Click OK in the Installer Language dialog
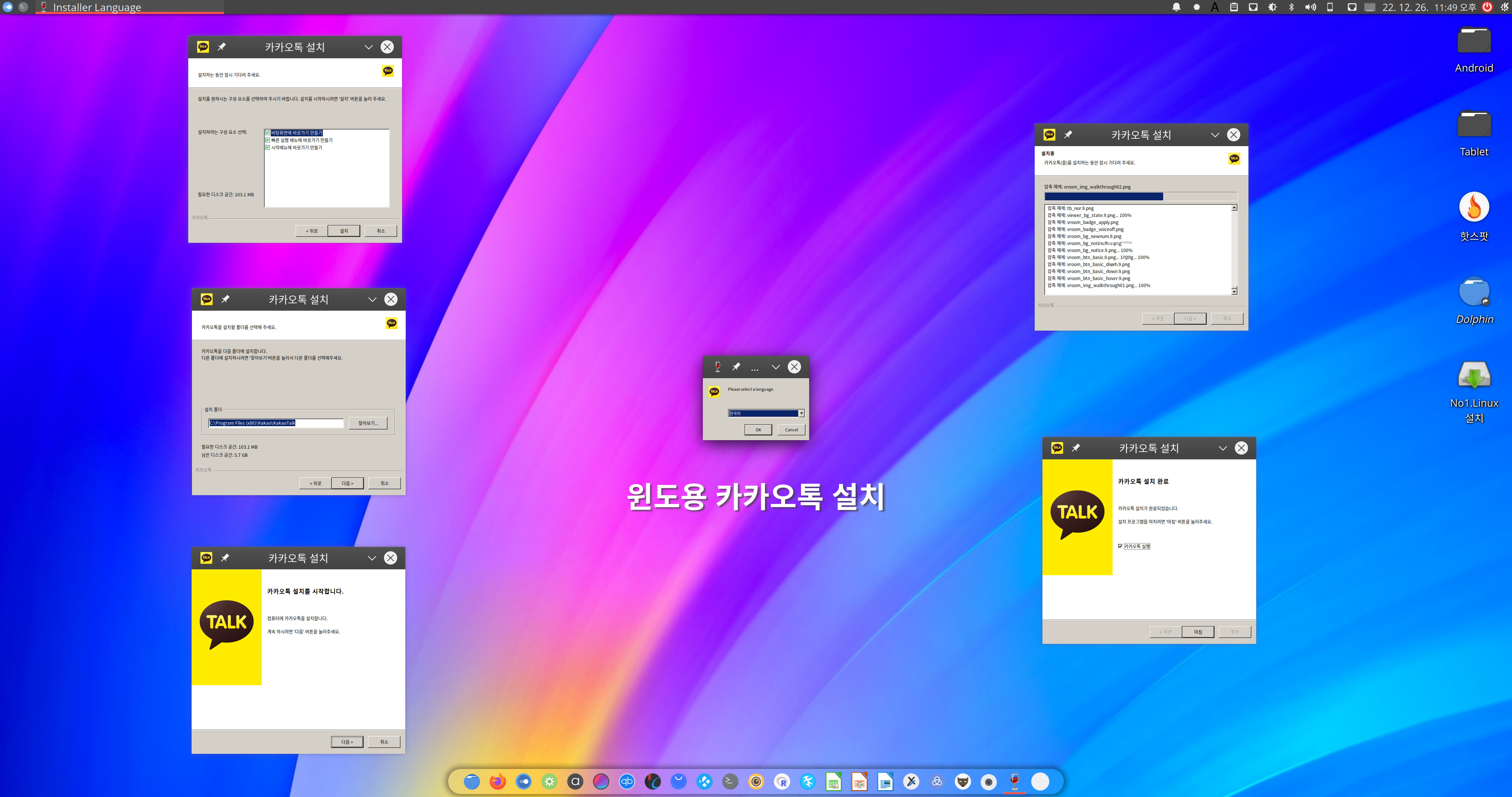Screen dimensions: 1512x797 (758, 429)
